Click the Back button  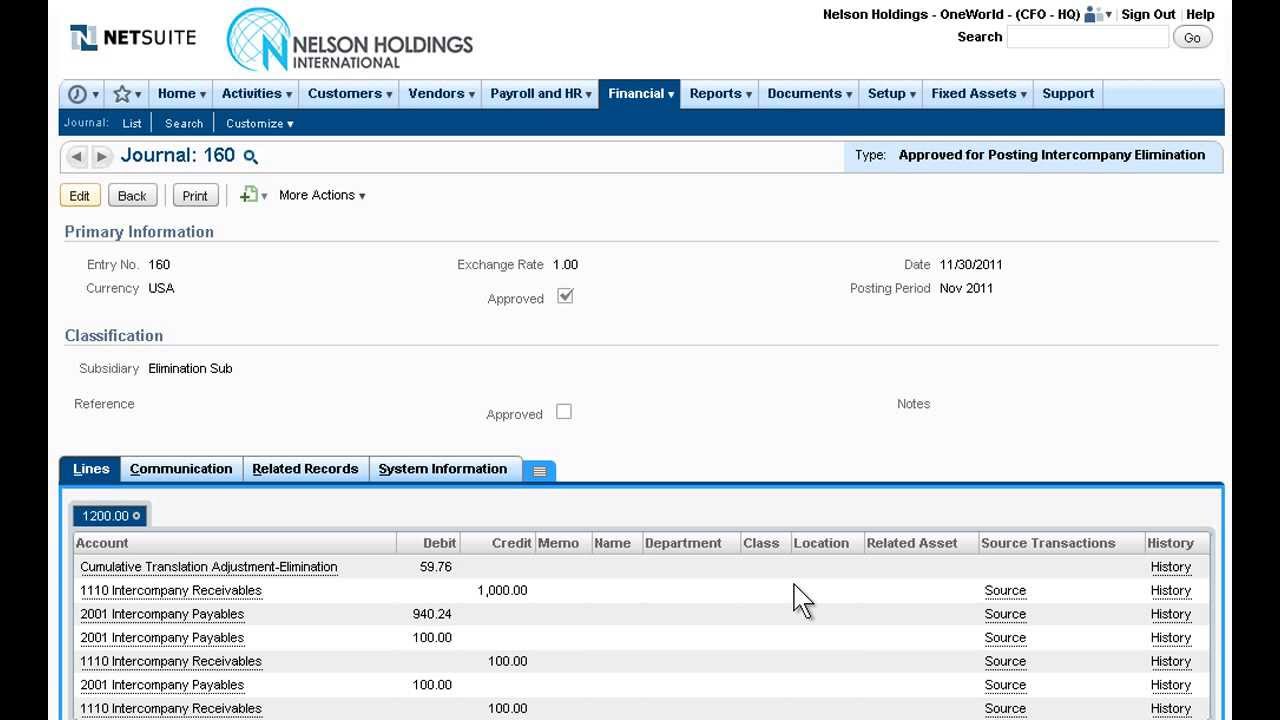(x=132, y=196)
